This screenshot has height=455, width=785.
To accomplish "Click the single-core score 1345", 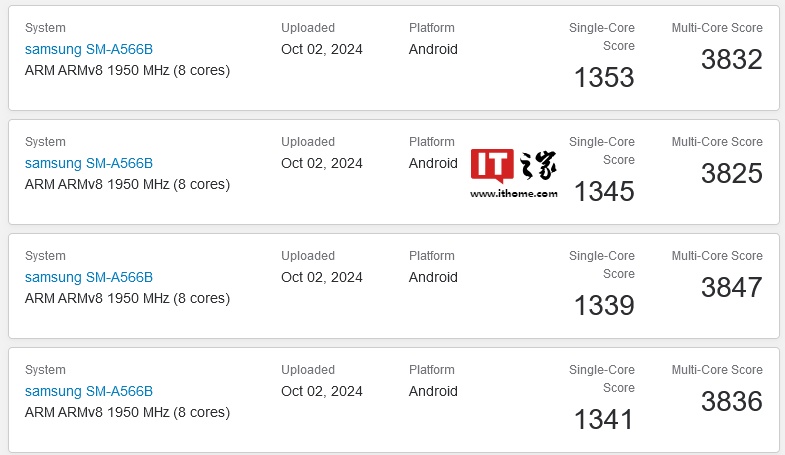I will pyautogui.click(x=604, y=192).
